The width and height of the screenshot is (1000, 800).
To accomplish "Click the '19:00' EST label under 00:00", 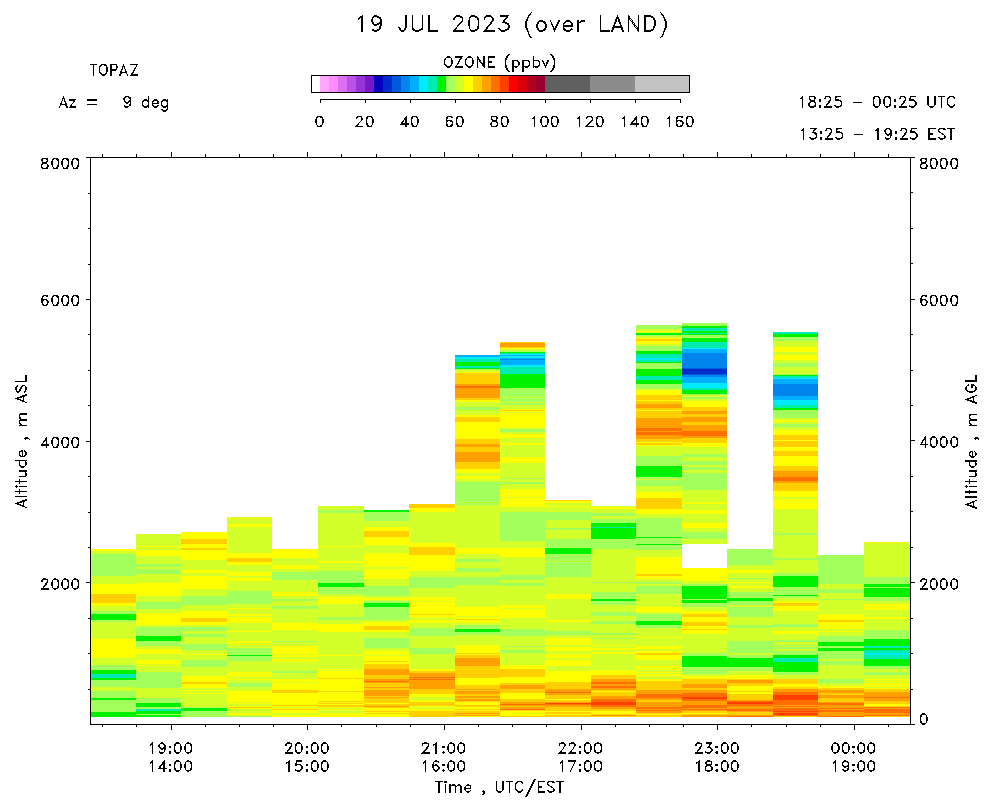I will point(854,766).
